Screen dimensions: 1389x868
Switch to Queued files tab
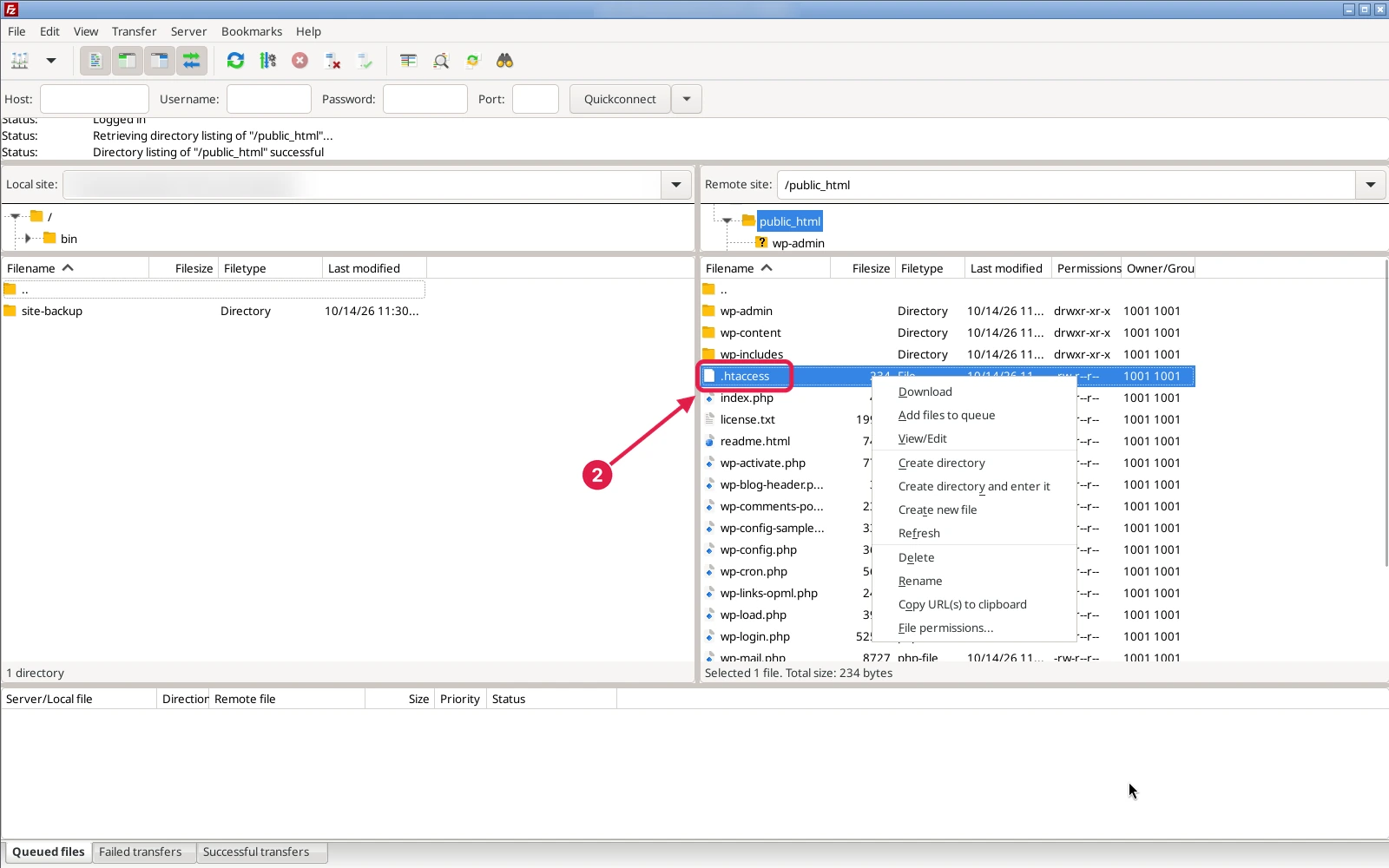49,852
